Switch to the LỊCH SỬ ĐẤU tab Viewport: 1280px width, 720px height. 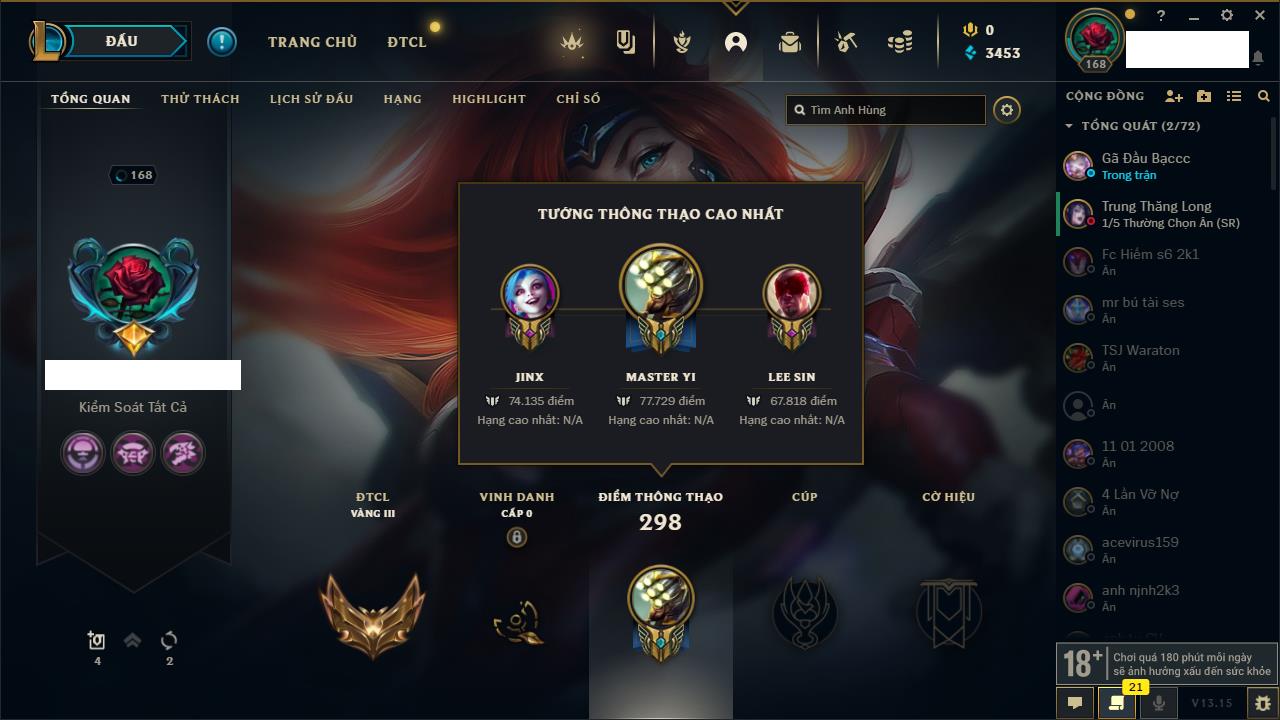point(311,99)
